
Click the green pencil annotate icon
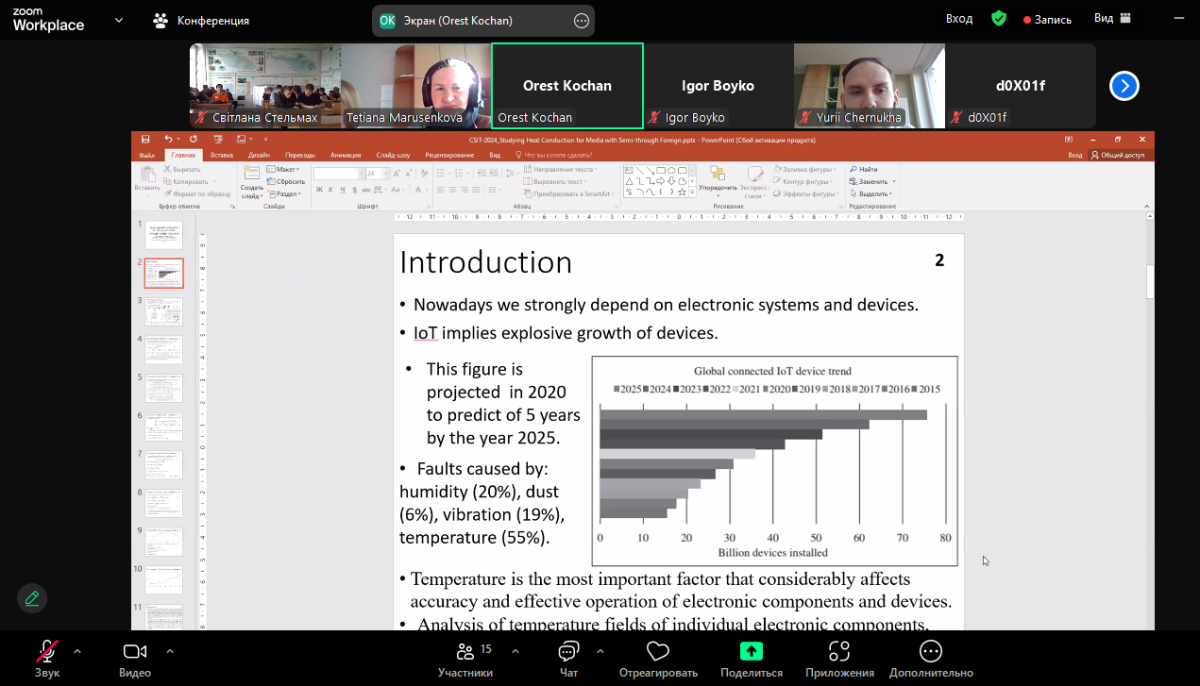click(x=32, y=598)
